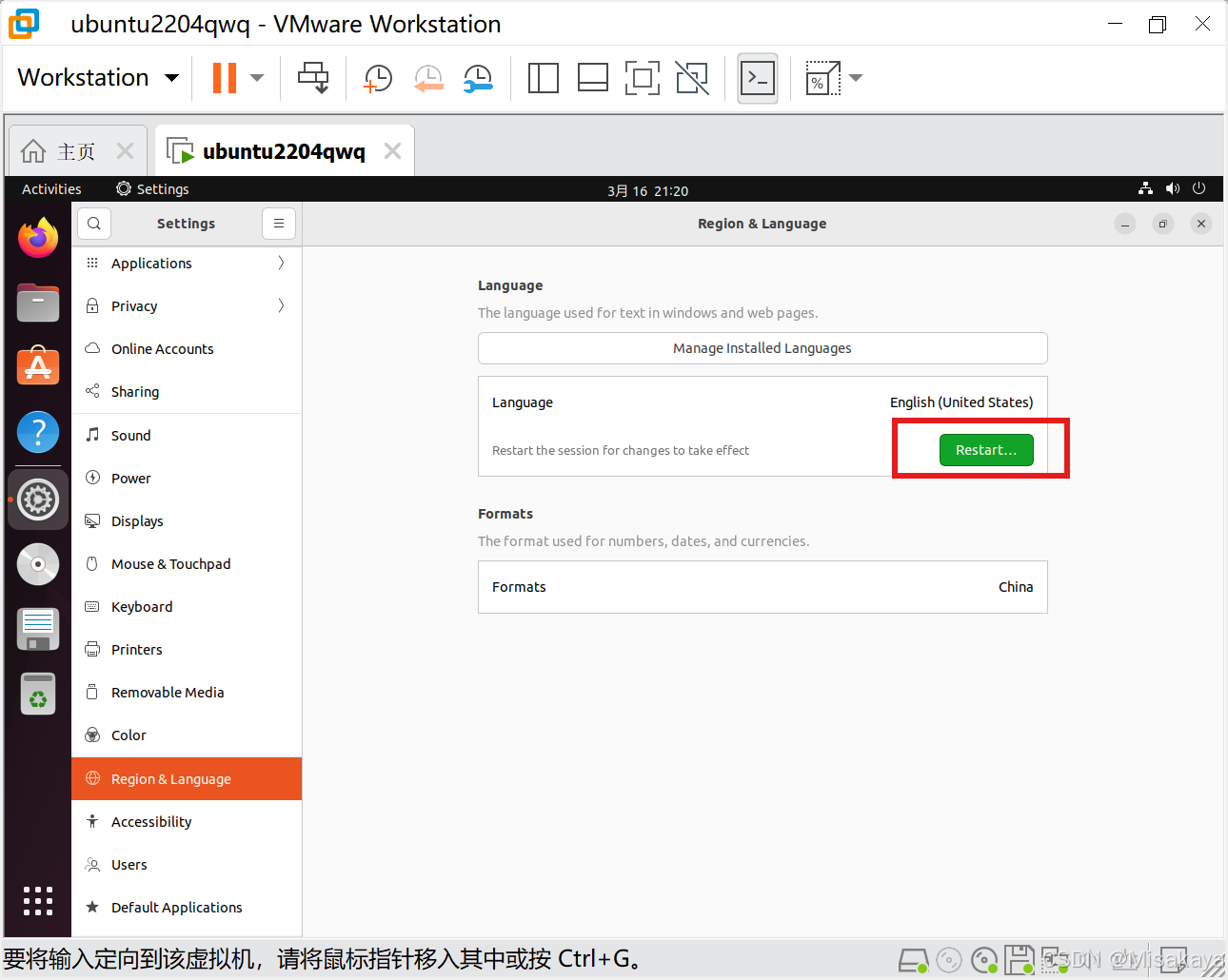Select Mouse & Touchpad in sidebar

[187, 564]
